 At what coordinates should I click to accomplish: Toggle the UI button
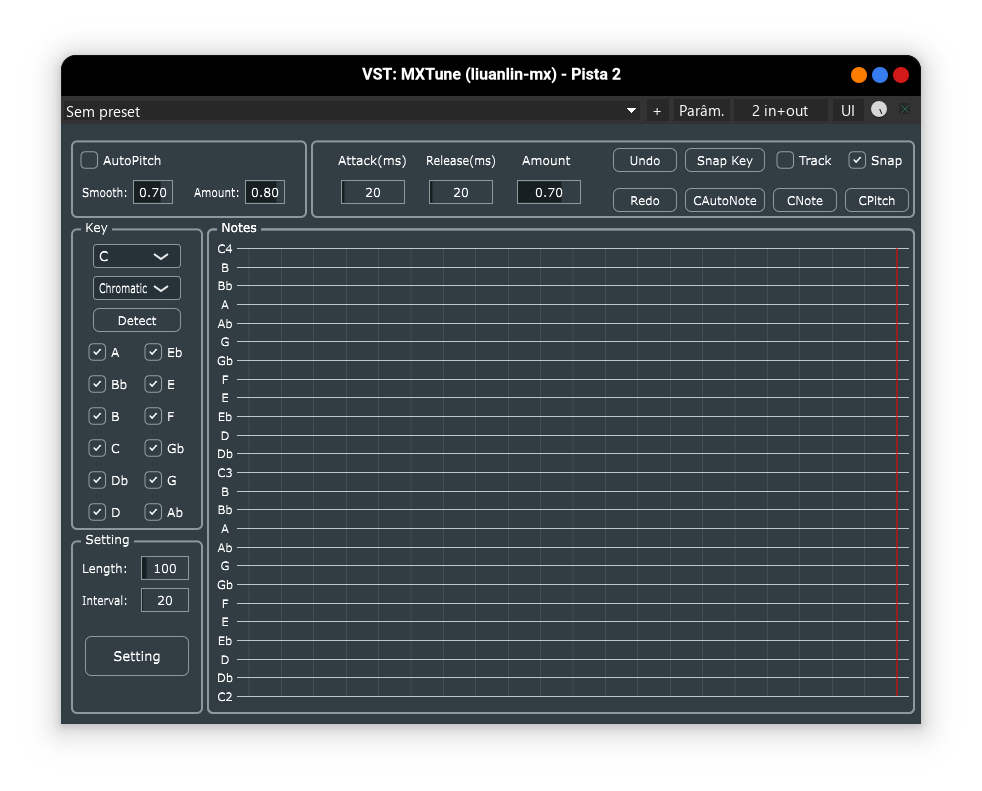point(847,111)
